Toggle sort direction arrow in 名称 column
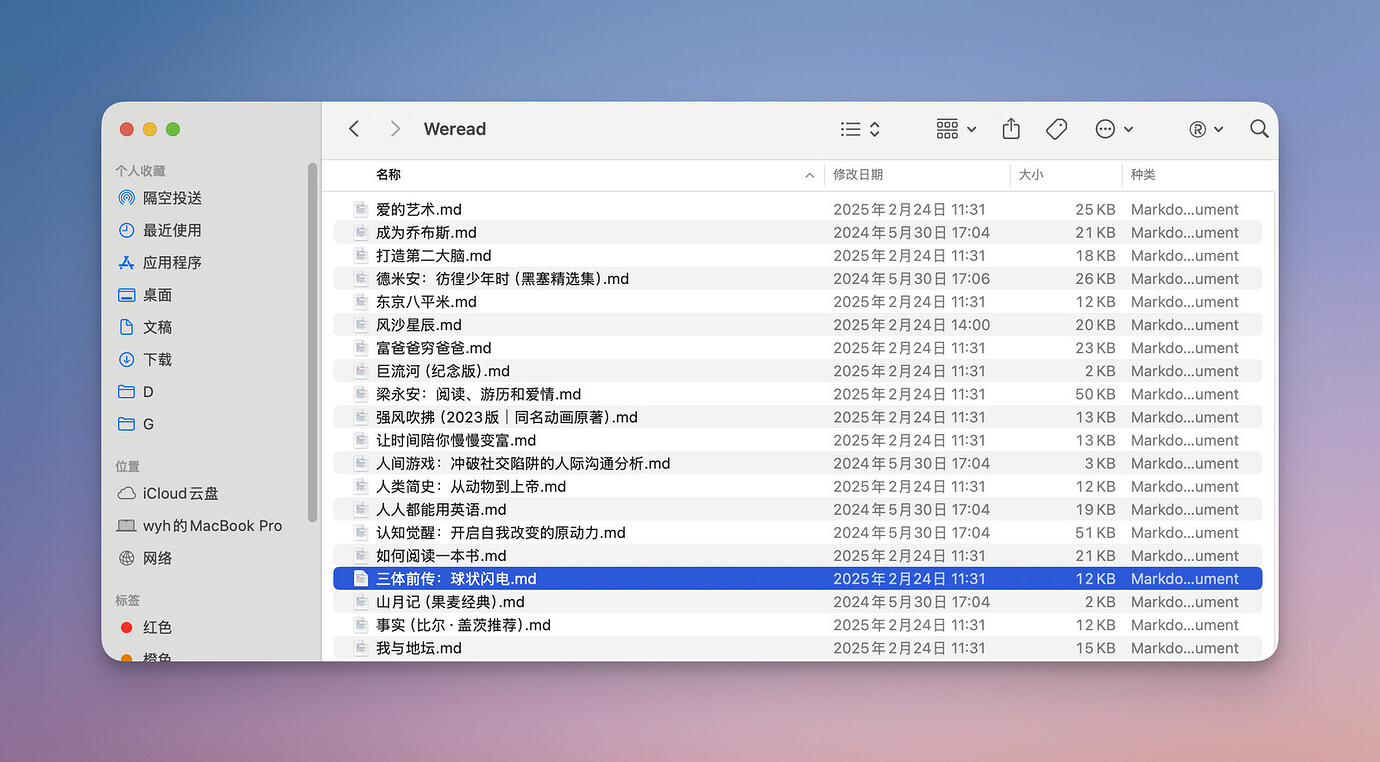1380x762 pixels. tap(809, 176)
